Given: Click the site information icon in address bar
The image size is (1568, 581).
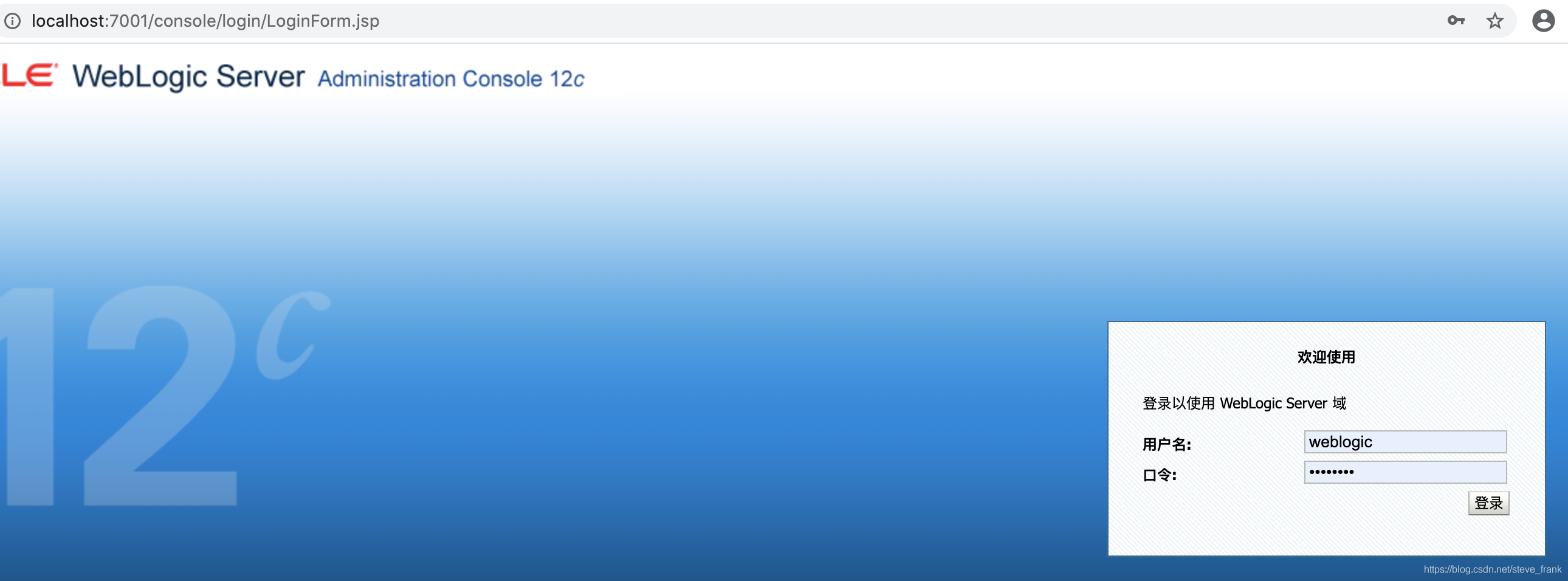Looking at the screenshot, I should pyautogui.click(x=12, y=21).
